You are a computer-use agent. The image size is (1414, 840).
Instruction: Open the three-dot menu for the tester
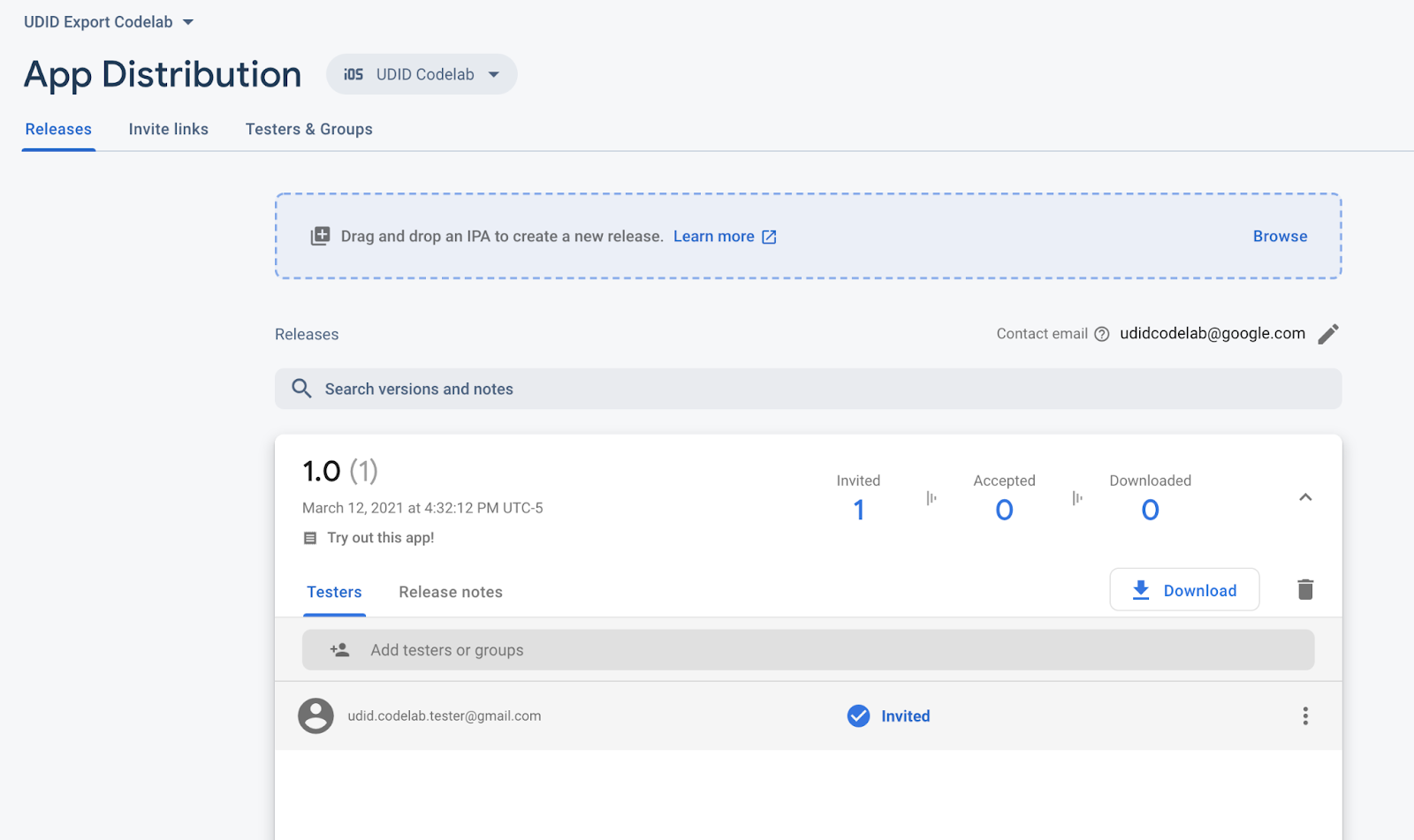1304,716
